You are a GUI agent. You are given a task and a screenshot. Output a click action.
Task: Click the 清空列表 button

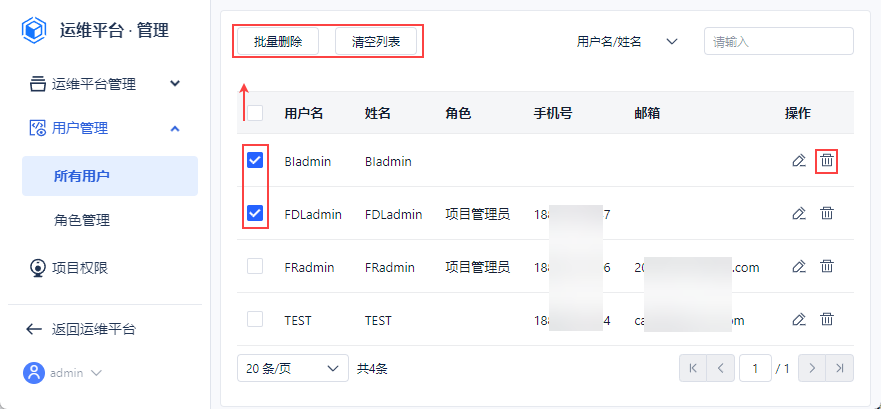[376, 41]
